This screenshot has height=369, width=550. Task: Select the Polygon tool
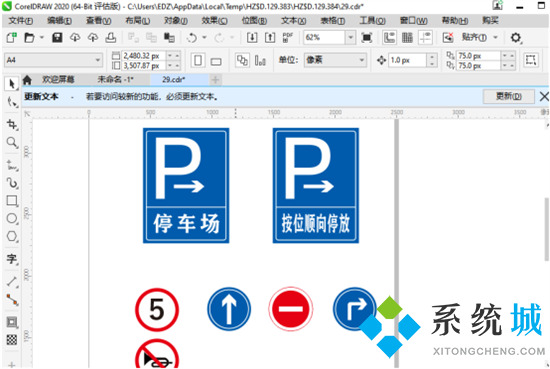click(12, 236)
